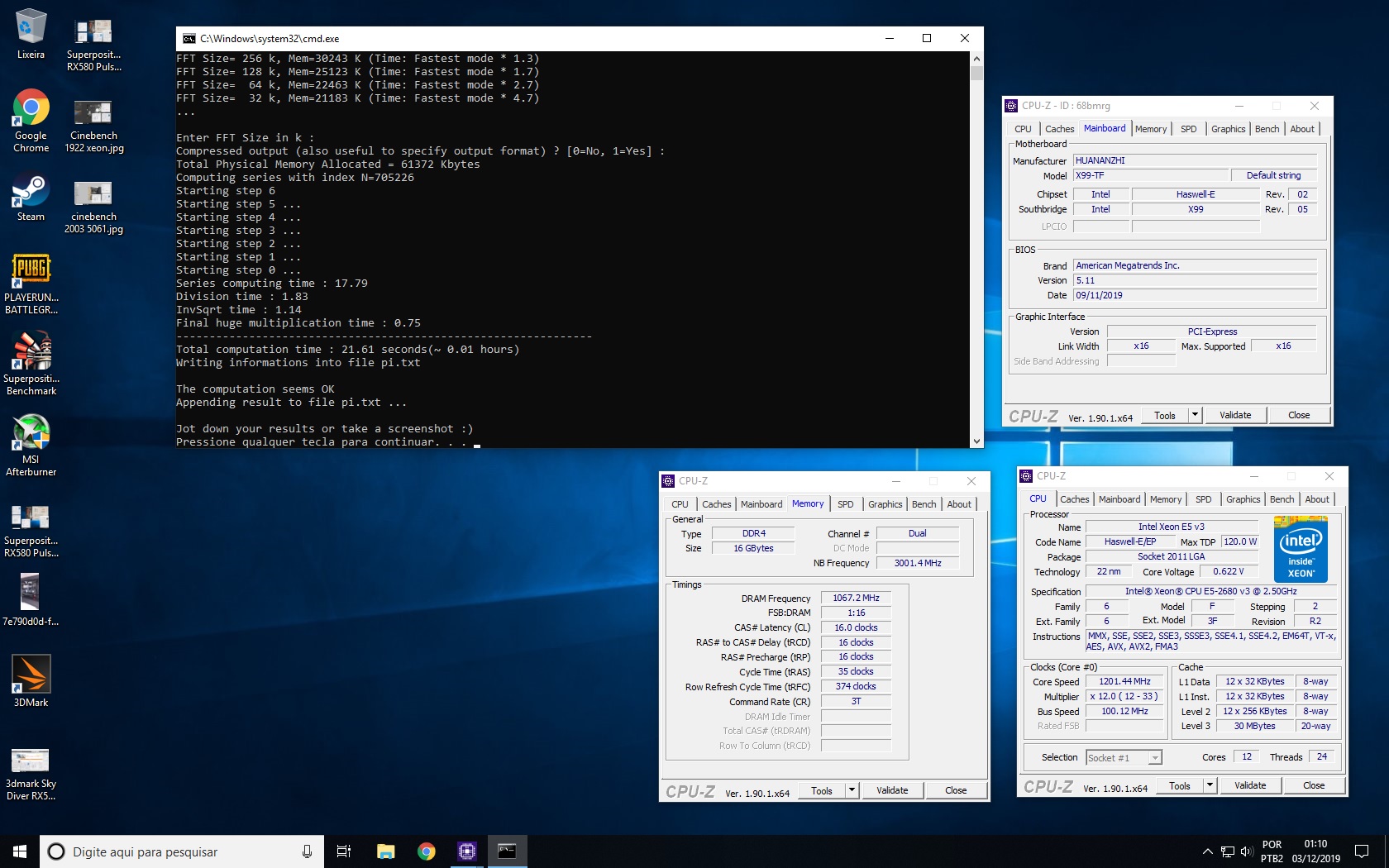Open Superposition RX580 Pulse icon above 7e790d0d
This screenshot has width=1389, height=868.
(31, 529)
